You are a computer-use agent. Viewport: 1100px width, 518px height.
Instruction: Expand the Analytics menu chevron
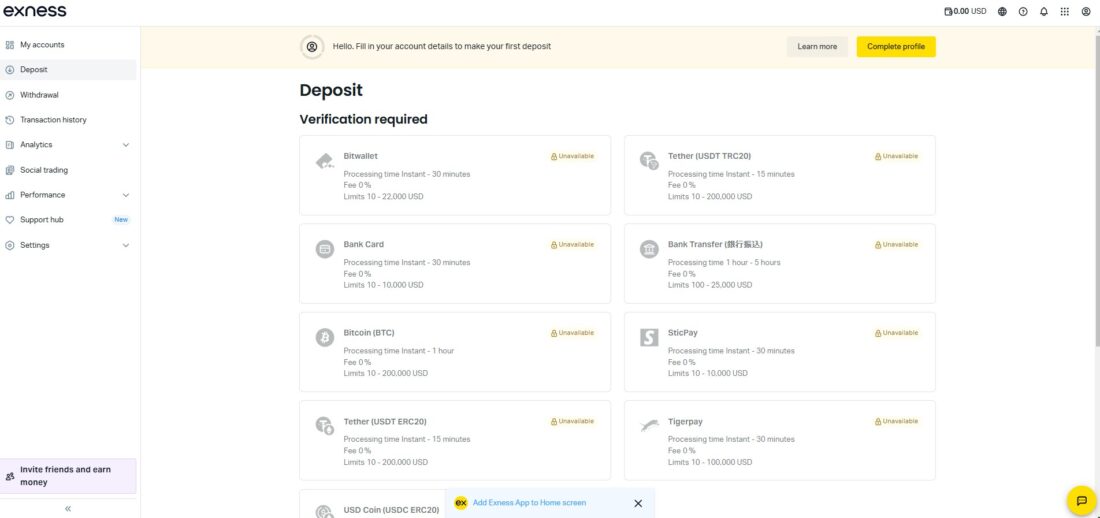pyautogui.click(x=126, y=145)
